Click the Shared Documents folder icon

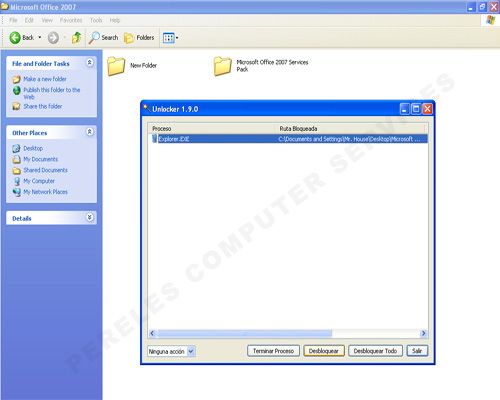(16, 171)
